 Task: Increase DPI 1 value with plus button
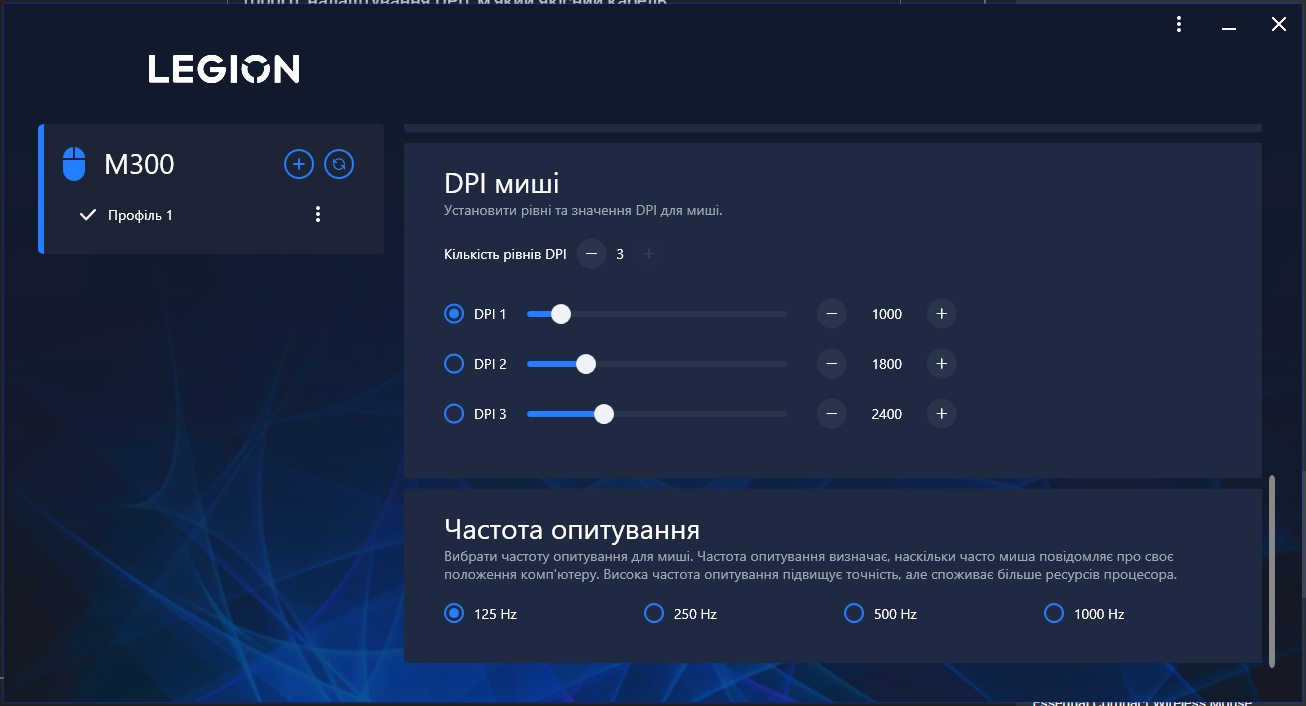pos(941,314)
